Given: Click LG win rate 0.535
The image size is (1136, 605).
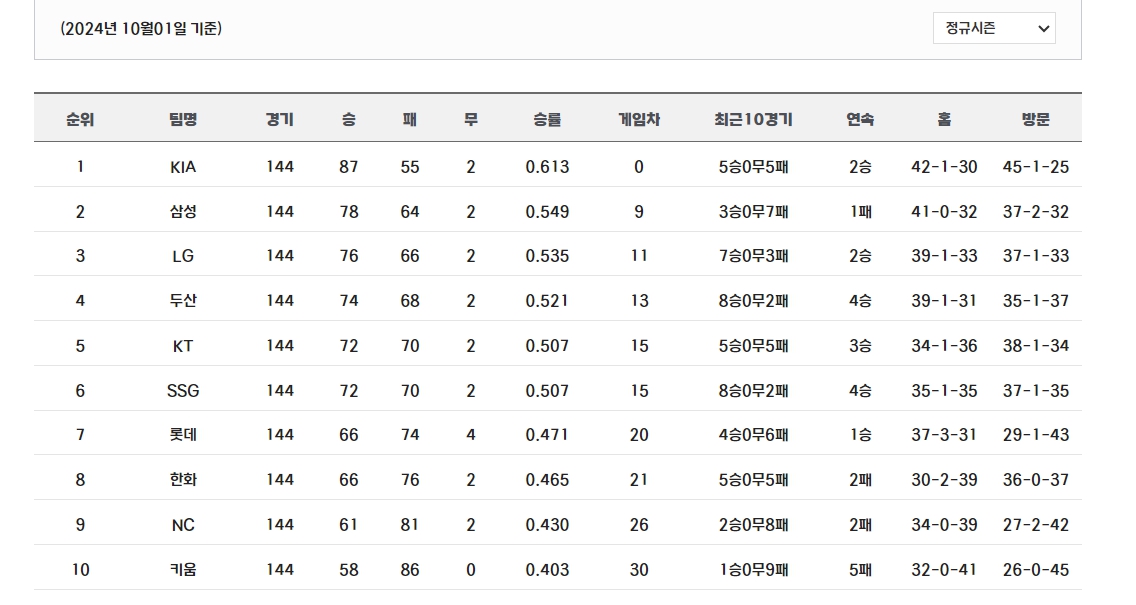Looking at the screenshot, I should 548,256.
